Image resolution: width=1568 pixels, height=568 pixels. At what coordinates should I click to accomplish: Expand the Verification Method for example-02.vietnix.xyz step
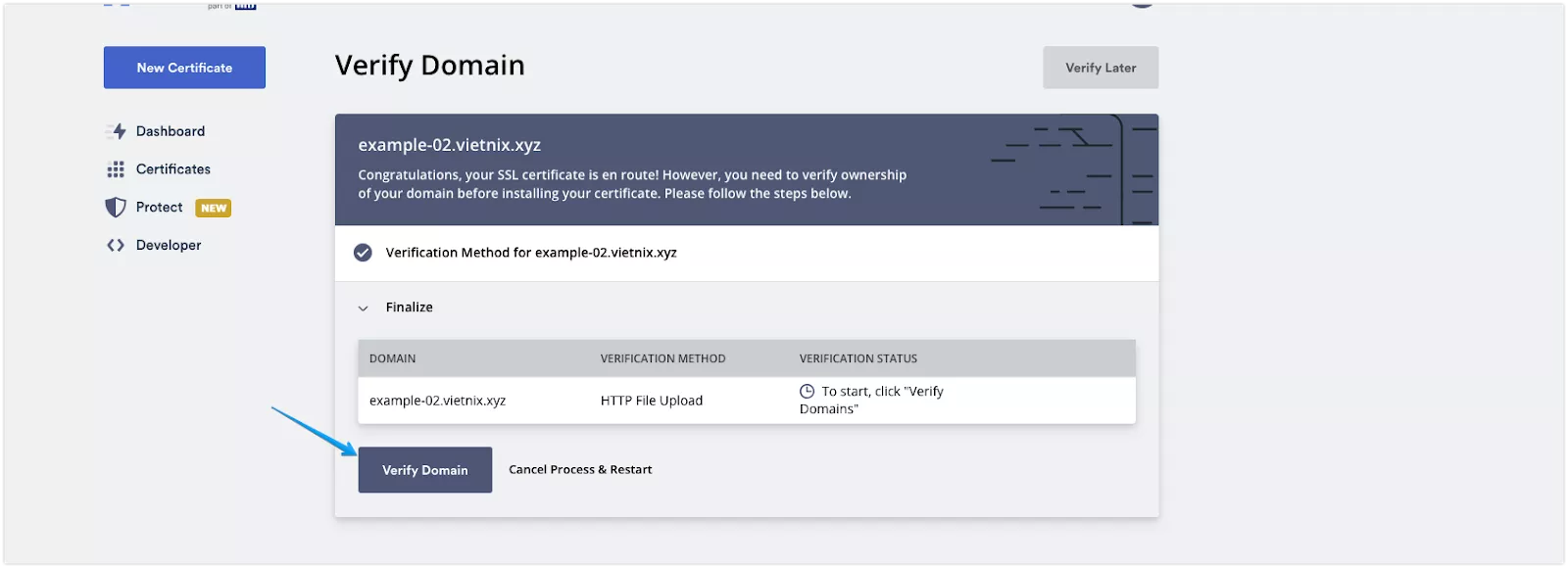[747, 253]
